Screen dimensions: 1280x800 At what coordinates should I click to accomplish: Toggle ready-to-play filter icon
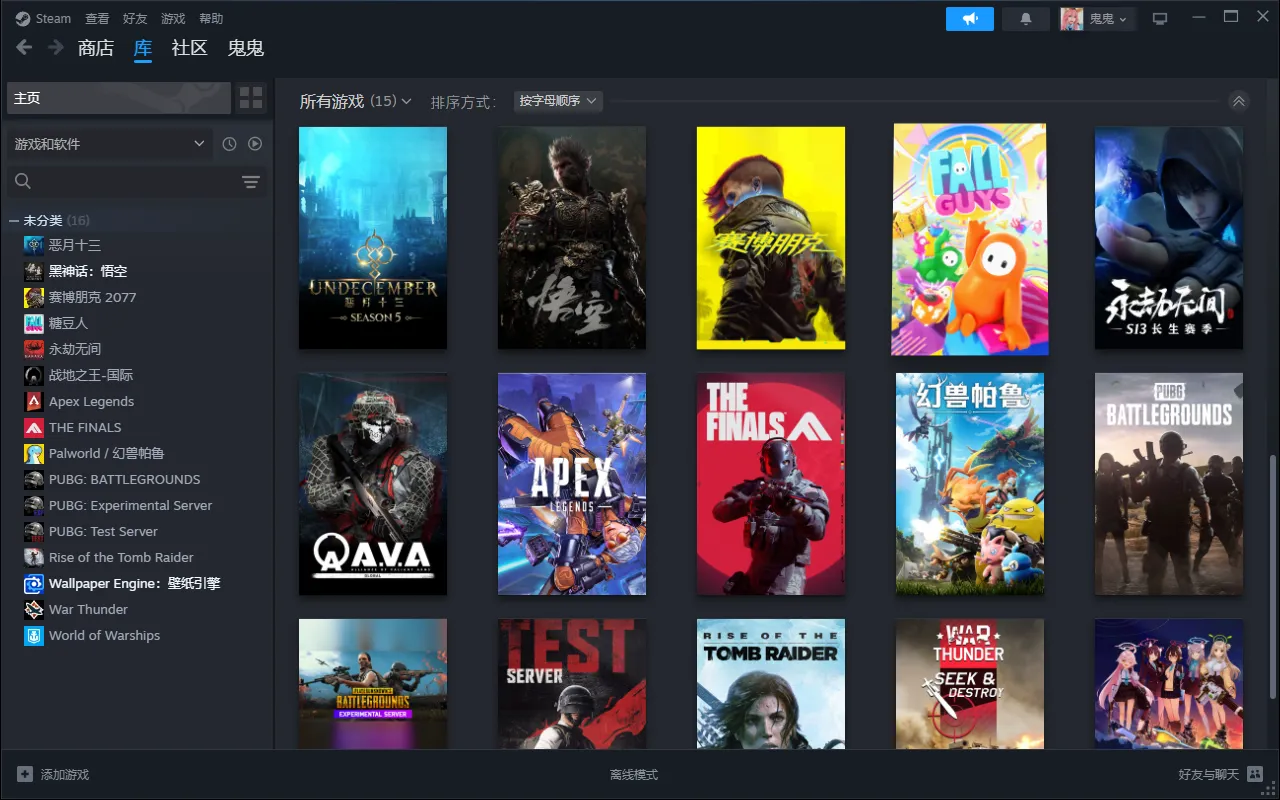(x=255, y=144)
